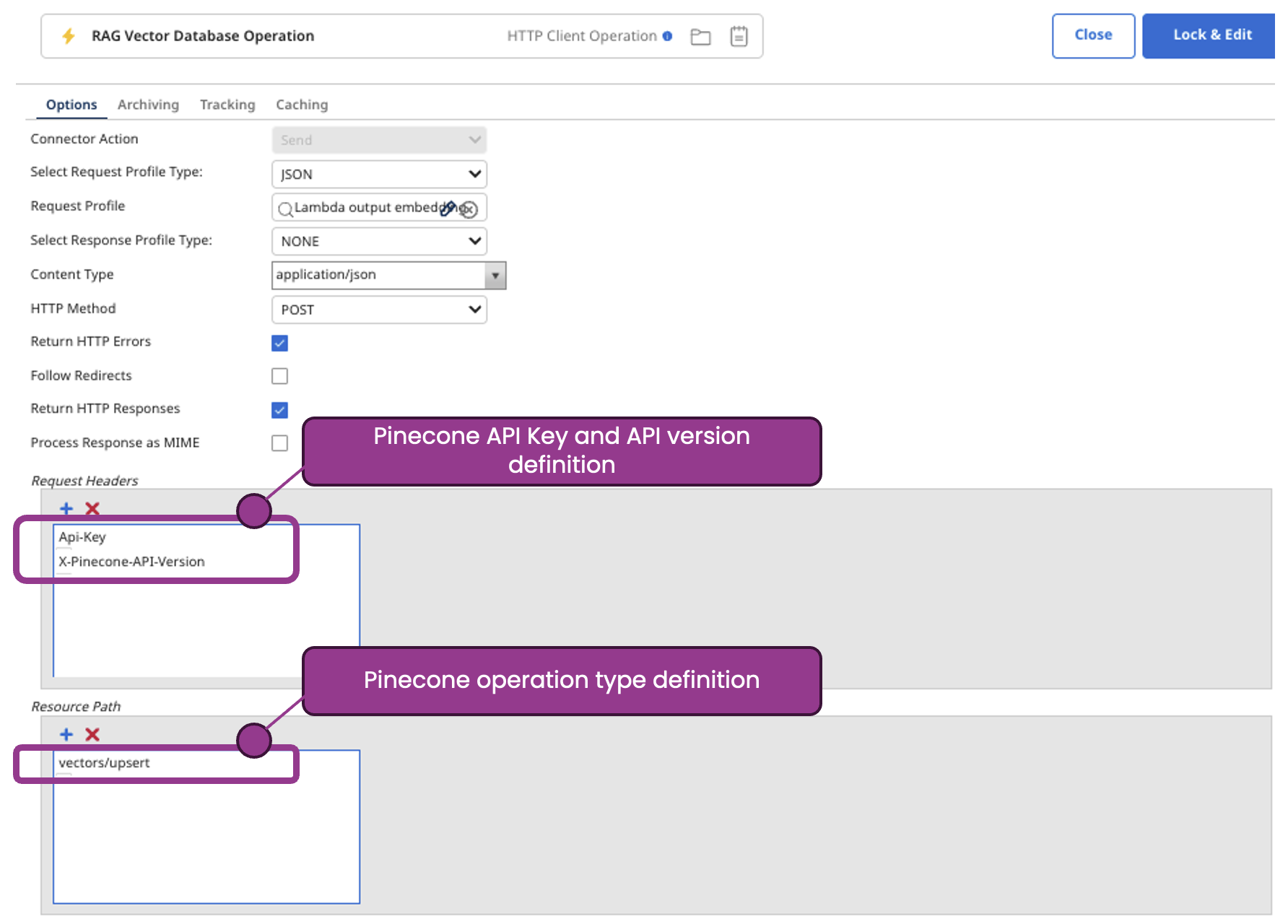Click the blue info icon beside HTTP Client Operation
Viewport: 1288px width, 924px height.
(x=668, y=35)
